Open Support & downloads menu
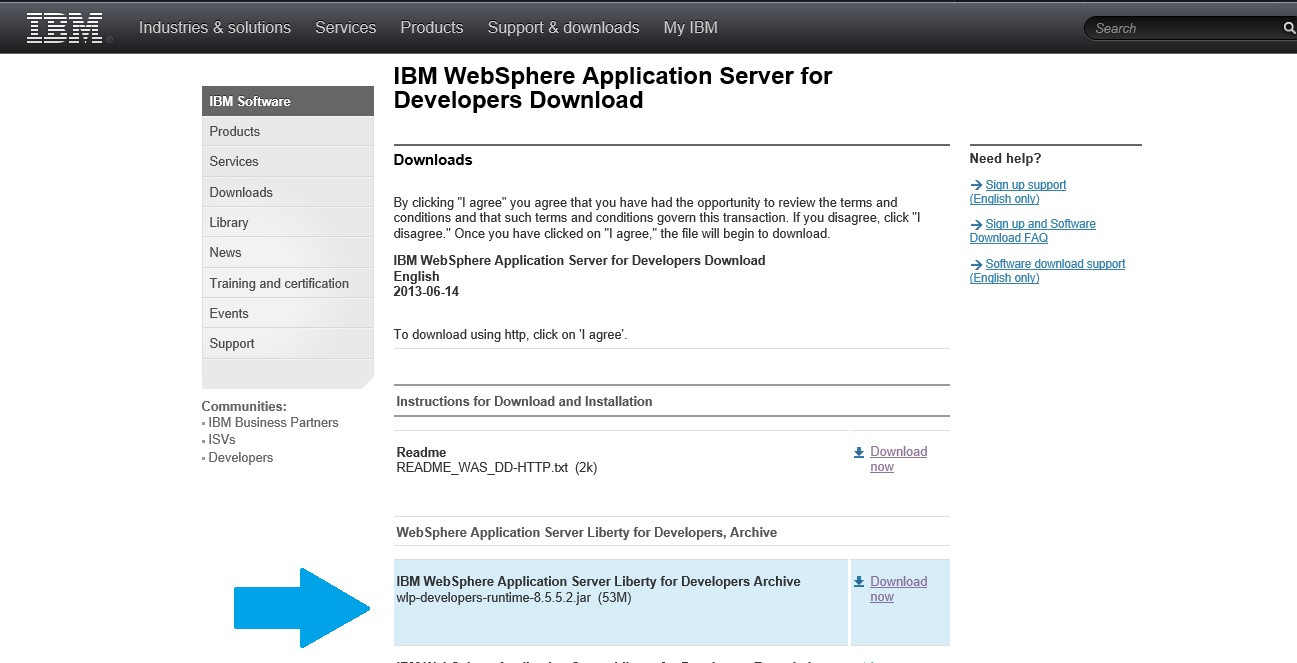 pyautogui.click(x=563, y=28)
